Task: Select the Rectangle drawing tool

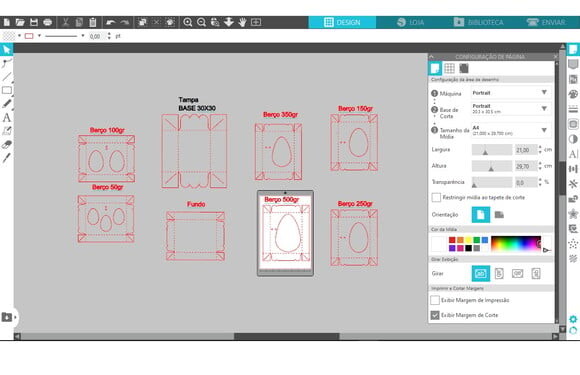Action: [7, 90]
